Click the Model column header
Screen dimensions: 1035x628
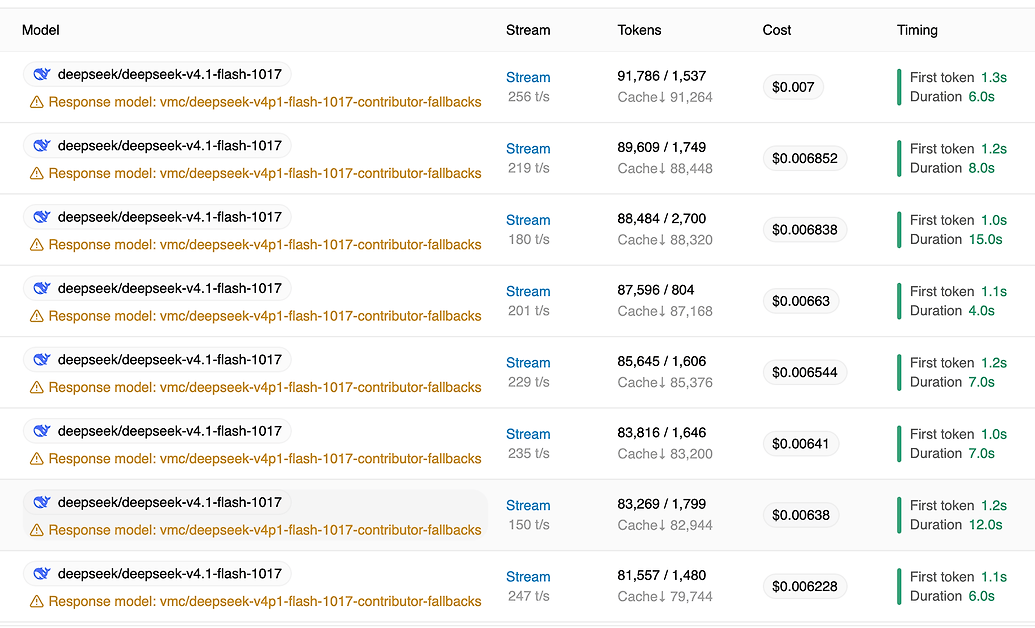coord(41,30)
